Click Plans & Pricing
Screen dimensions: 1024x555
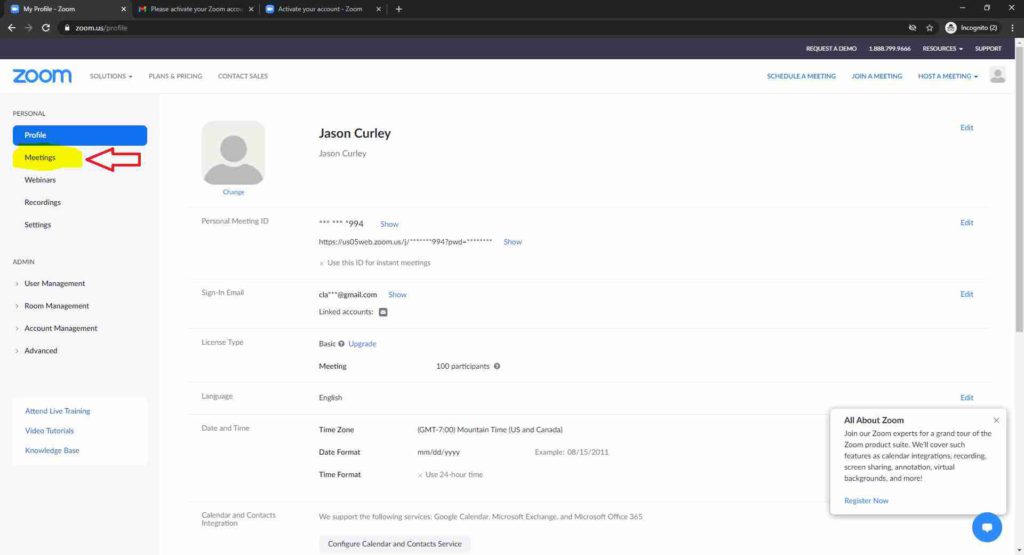point(175,76)
